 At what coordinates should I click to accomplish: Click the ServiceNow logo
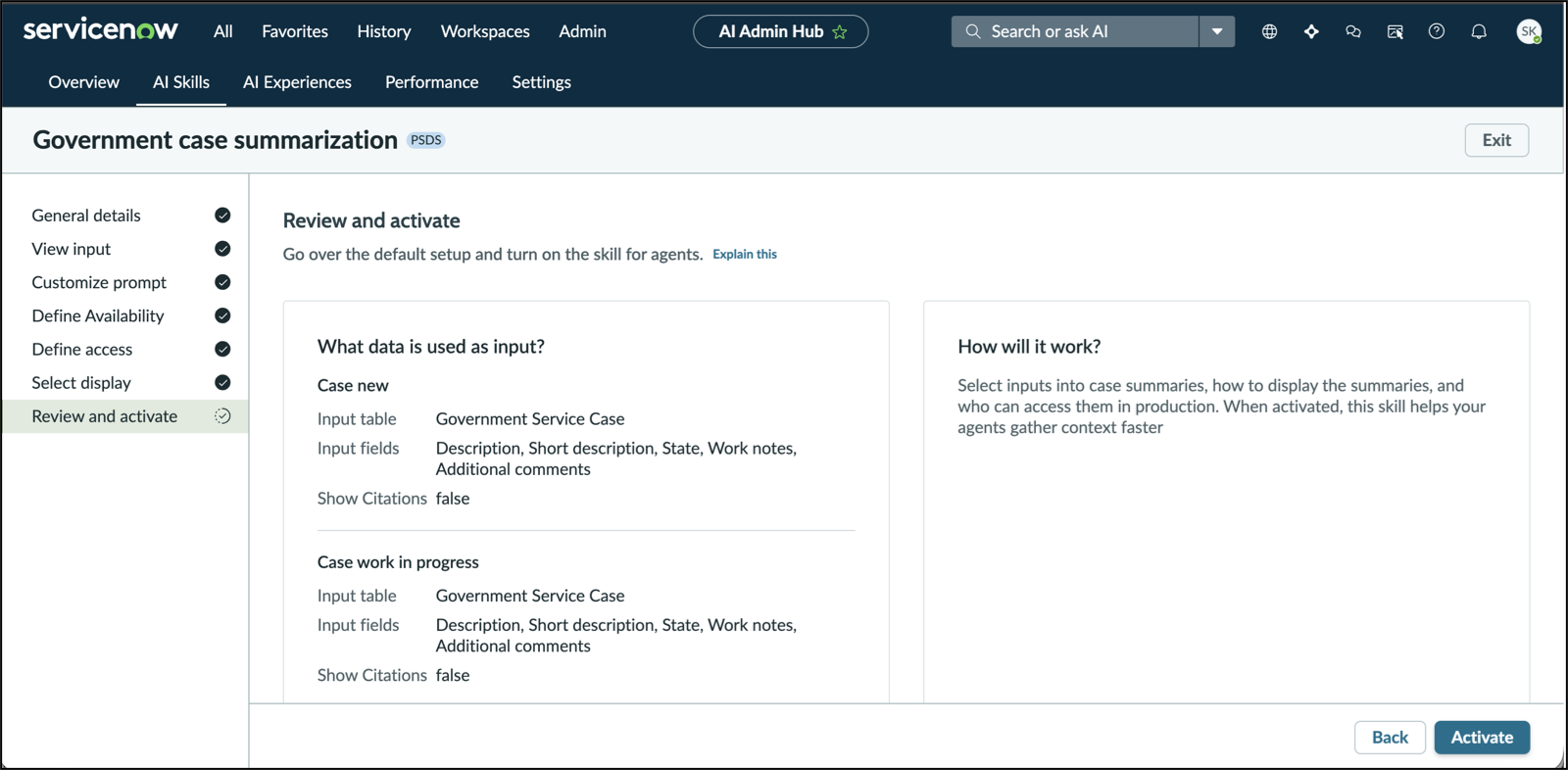[x=100, y=30]
